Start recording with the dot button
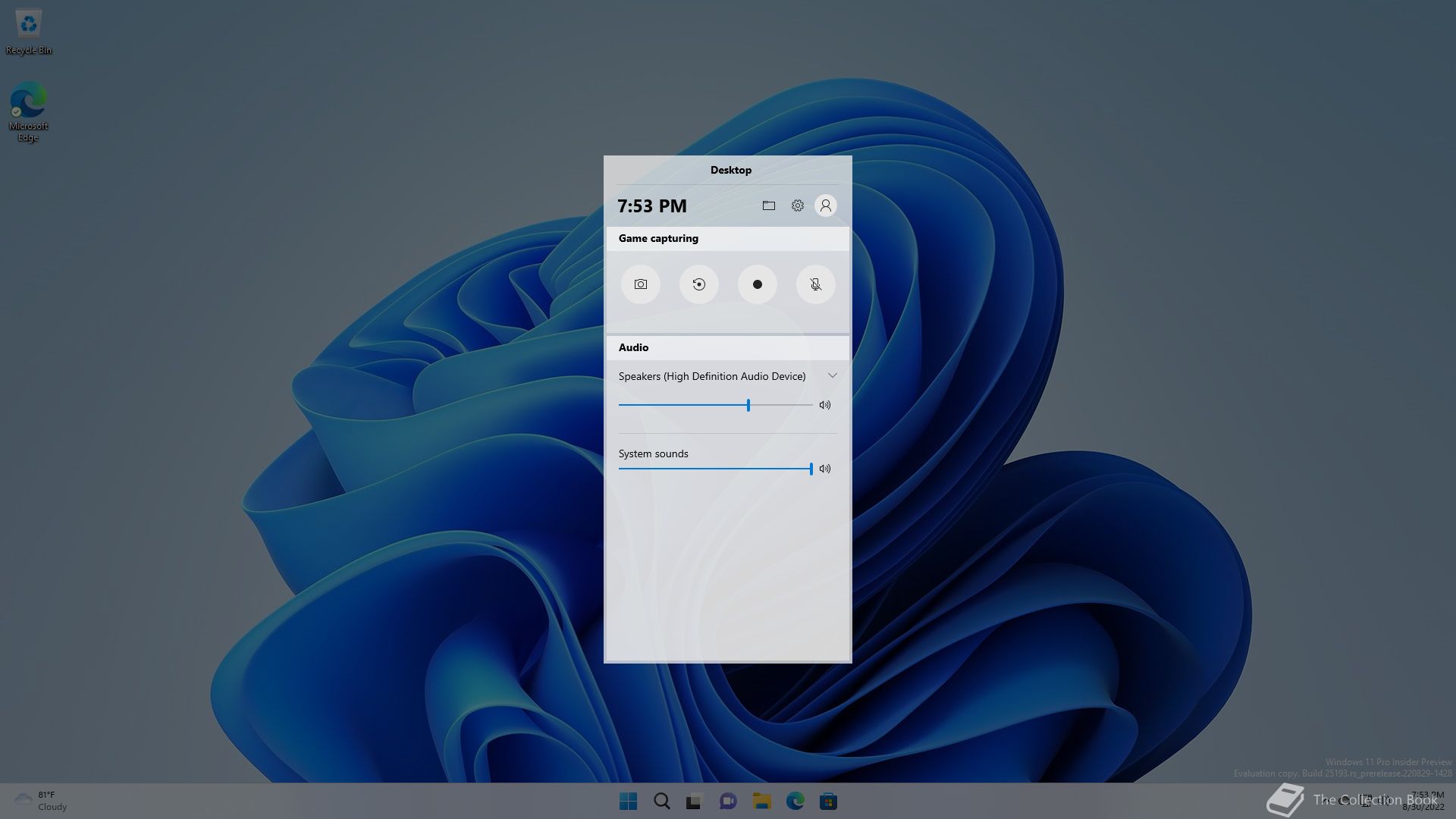The height and width of the screenshot is (819, 1456). pyautogui.click(x=757, y=284)
